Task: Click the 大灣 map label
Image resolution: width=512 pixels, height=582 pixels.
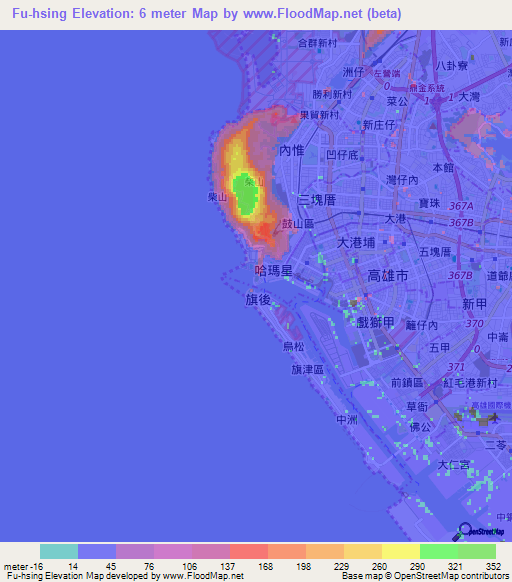Action: pyautogui.click(x=469, y=97)
